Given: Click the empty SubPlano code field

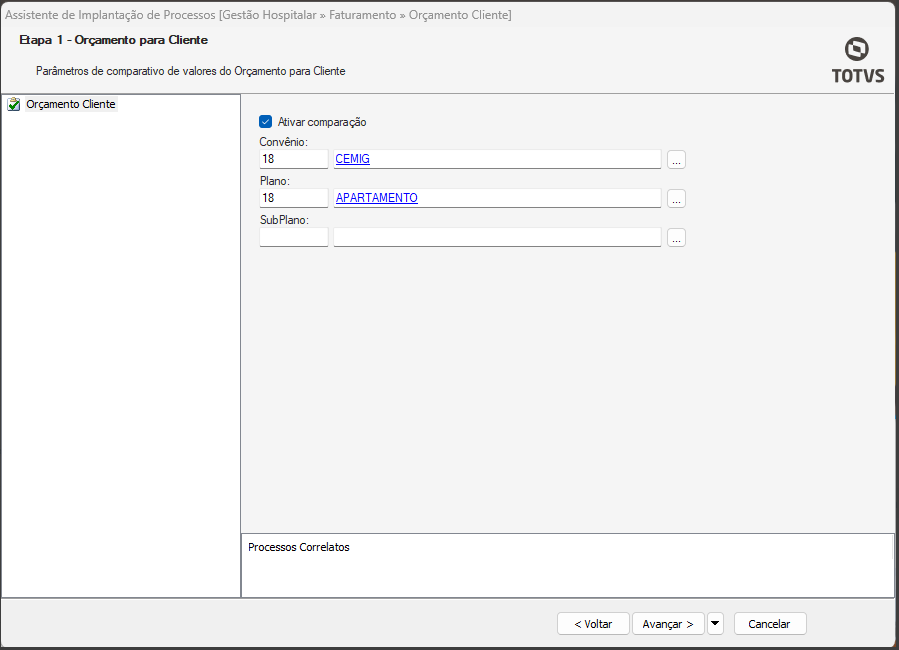Looking at the screenshot, I should coord(293,237).
